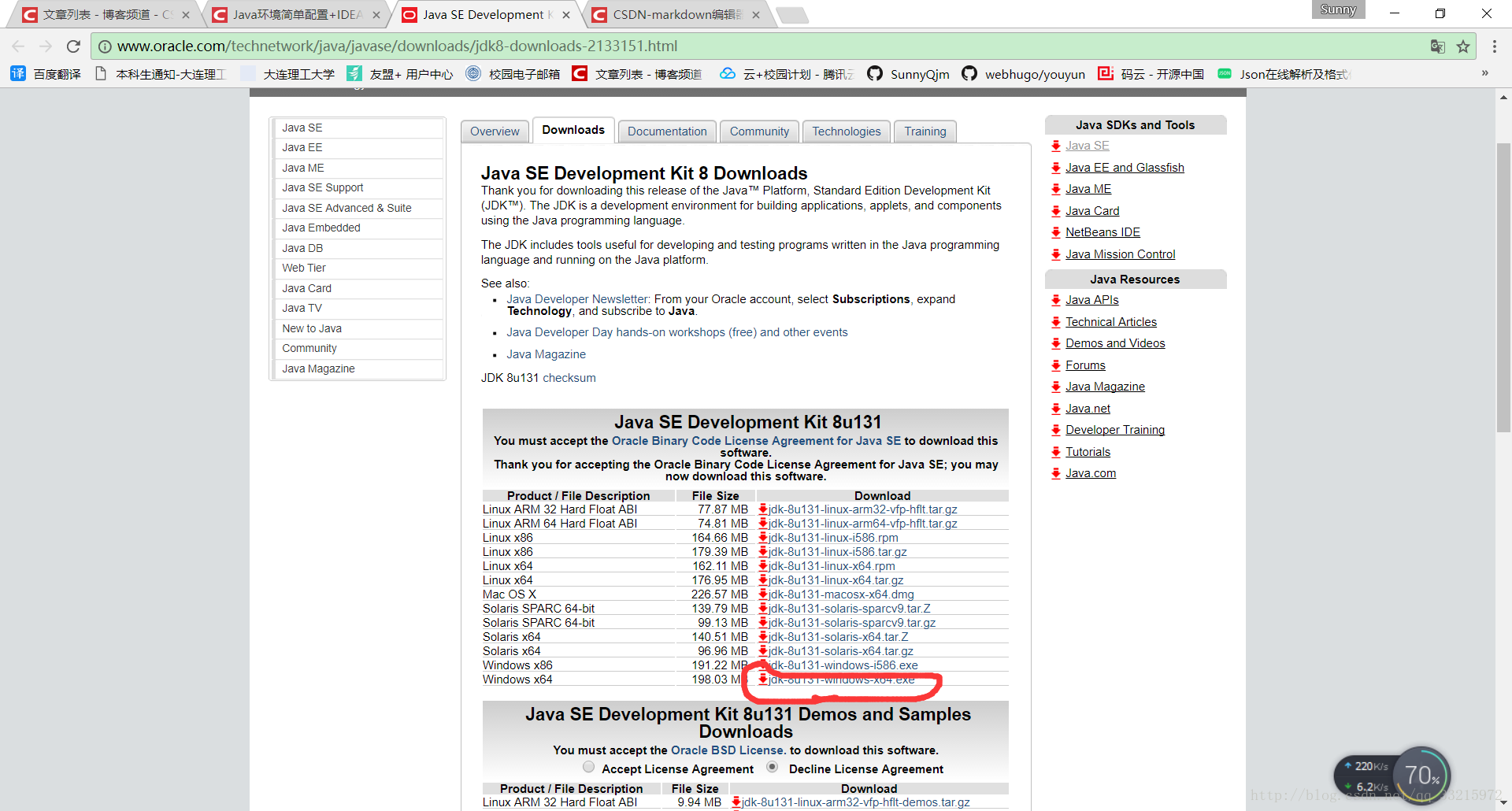
Task: Open the Community tab
Action: point(759,131)
